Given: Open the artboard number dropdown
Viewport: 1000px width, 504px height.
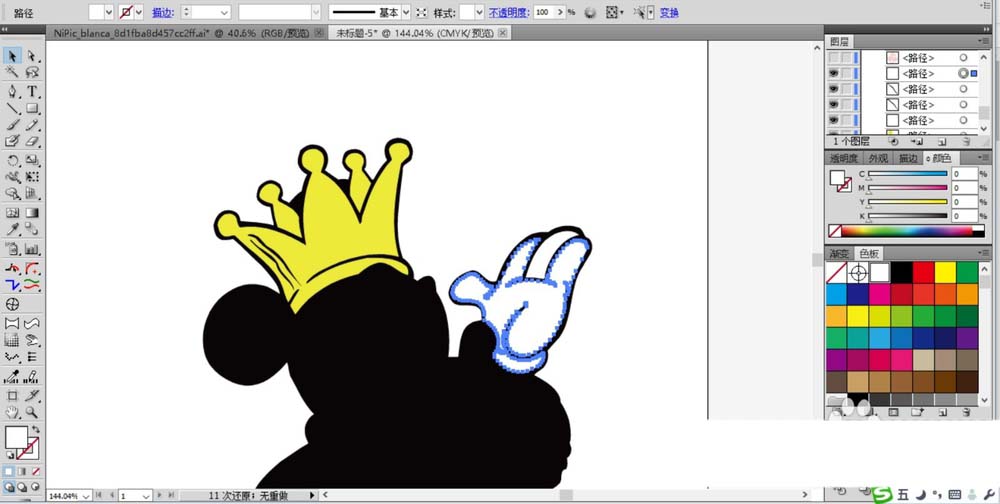Looking at the screenshot, I should pos(145,496).
